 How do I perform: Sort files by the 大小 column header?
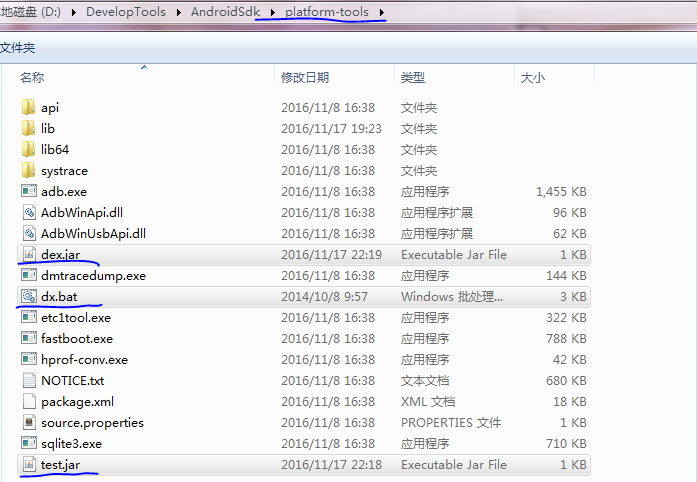tap(533, 77)
